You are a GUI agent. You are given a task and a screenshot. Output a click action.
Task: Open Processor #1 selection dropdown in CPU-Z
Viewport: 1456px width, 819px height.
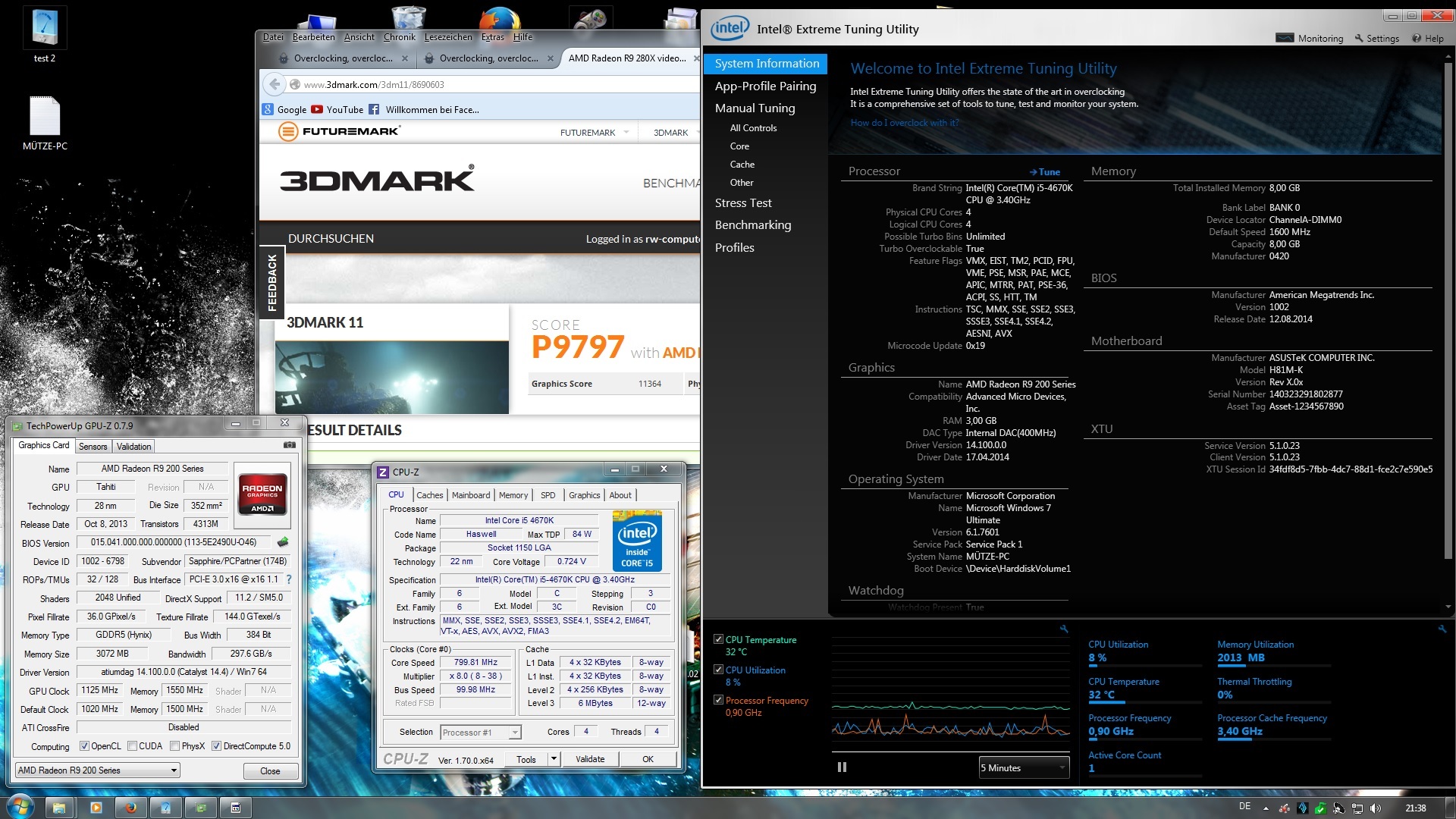(481, 733)
